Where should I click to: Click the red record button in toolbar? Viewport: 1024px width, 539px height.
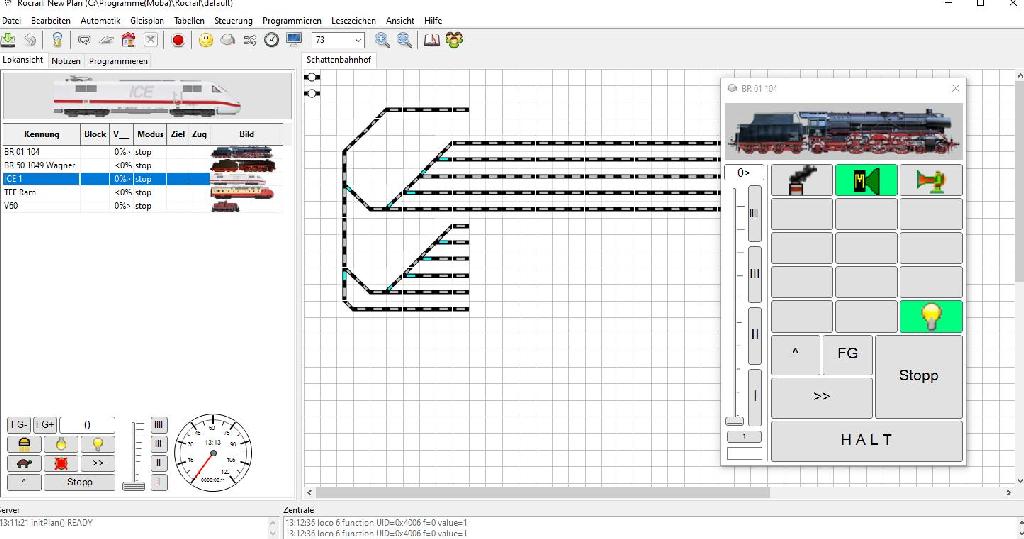click(178, 40)
